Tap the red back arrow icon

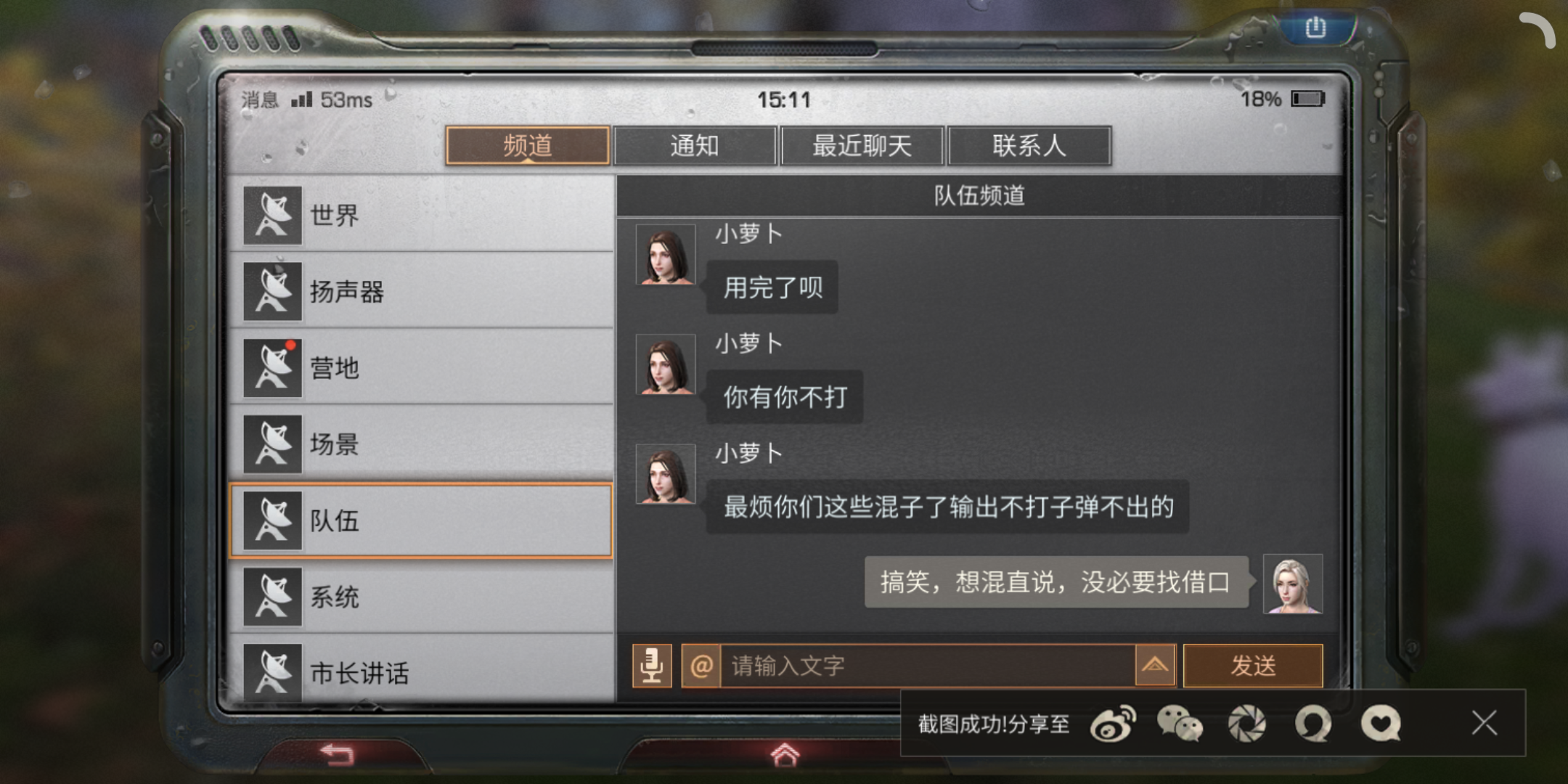tap(338, 755)
